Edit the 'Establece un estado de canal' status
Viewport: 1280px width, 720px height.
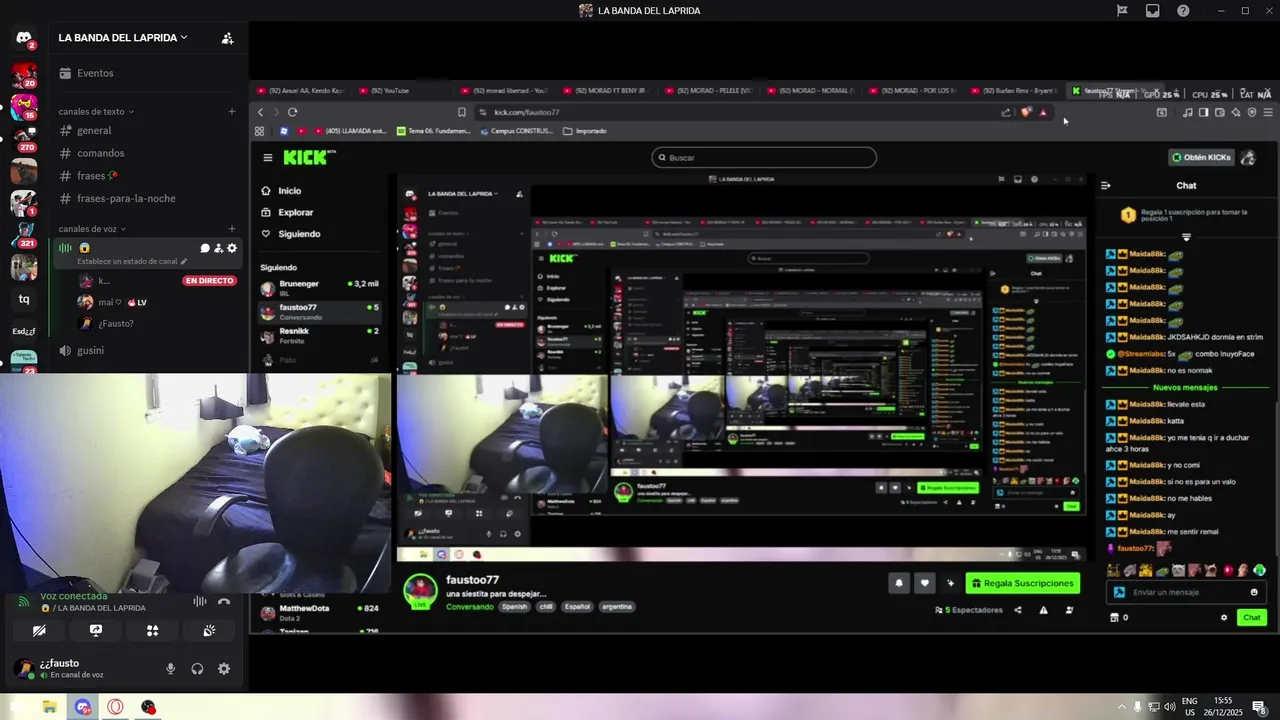click(133, 262)
